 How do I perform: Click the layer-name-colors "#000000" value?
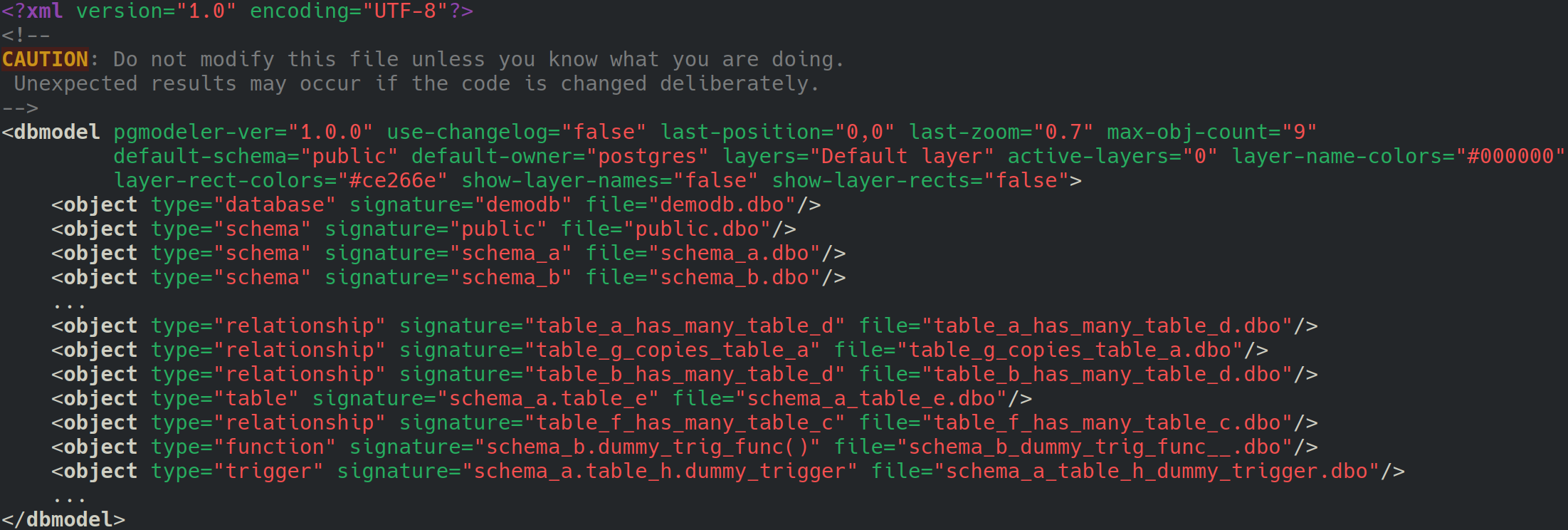pyautogui.click(x=1511, y=156)
